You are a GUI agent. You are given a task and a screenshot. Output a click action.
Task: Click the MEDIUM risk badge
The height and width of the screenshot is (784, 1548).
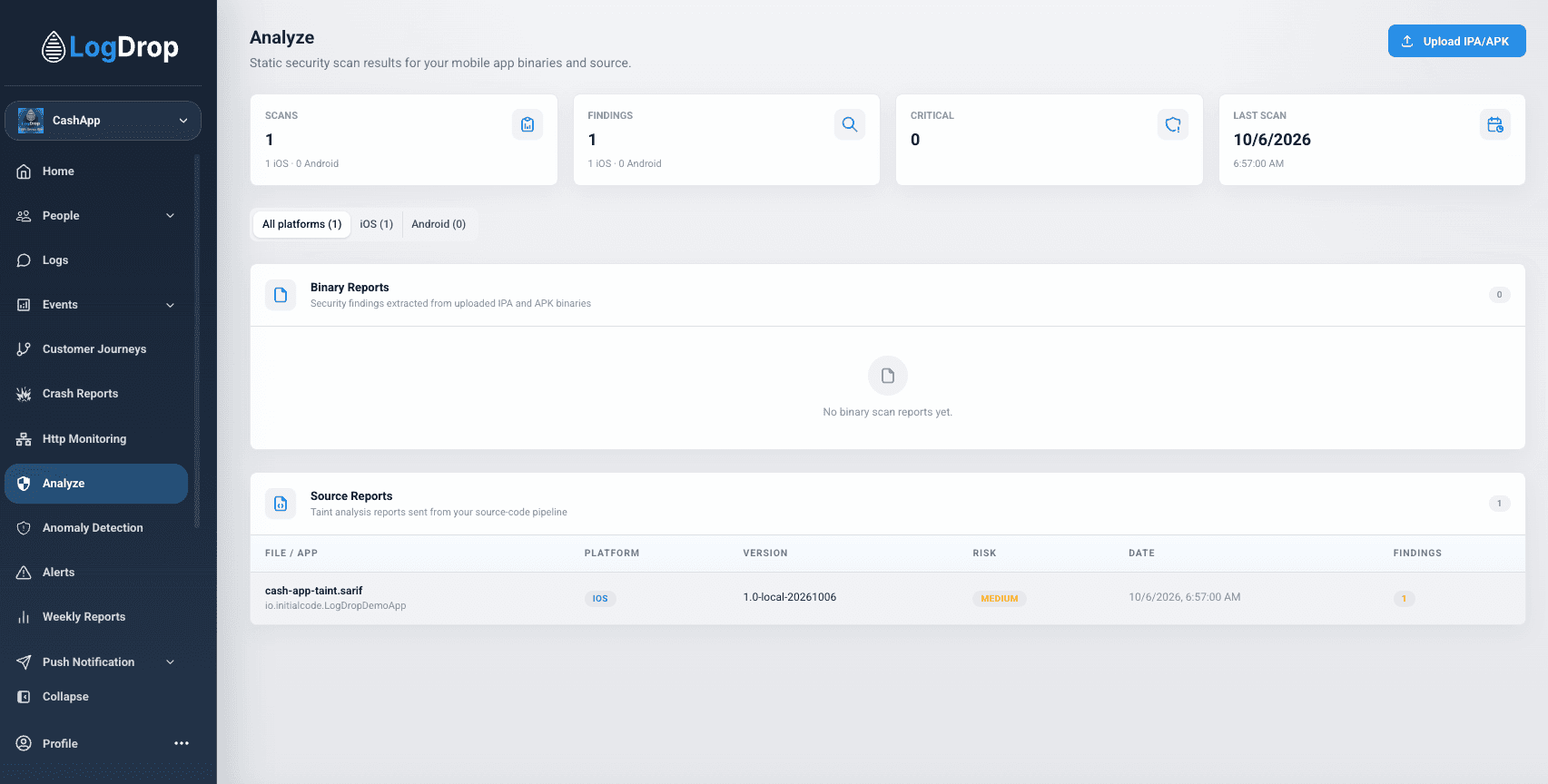click(1000, 599)
